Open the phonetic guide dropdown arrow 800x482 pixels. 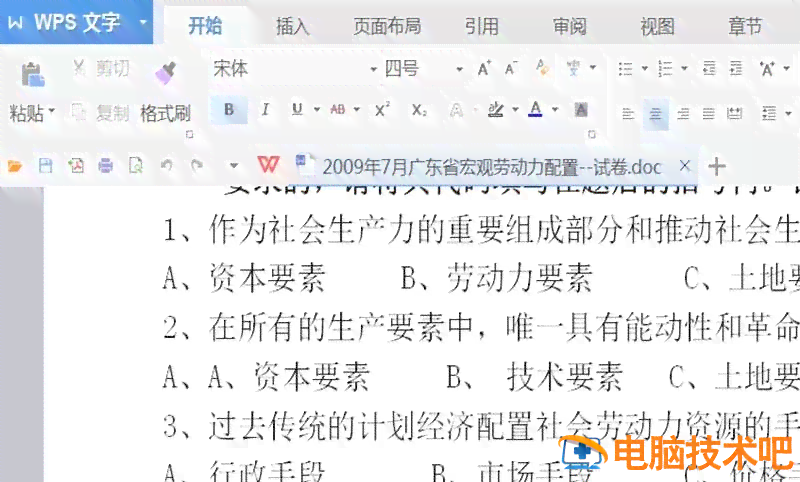coord(593,67)
